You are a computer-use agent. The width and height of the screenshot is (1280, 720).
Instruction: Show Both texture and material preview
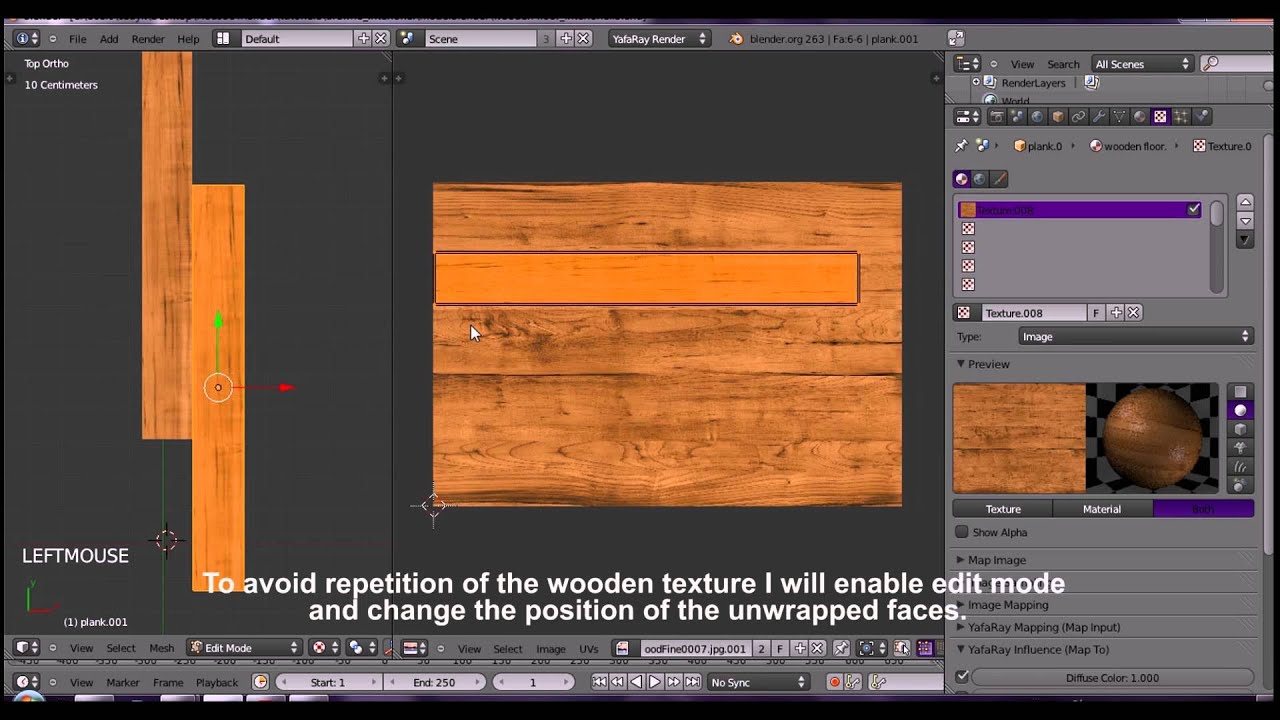(x=1203, y=509)
